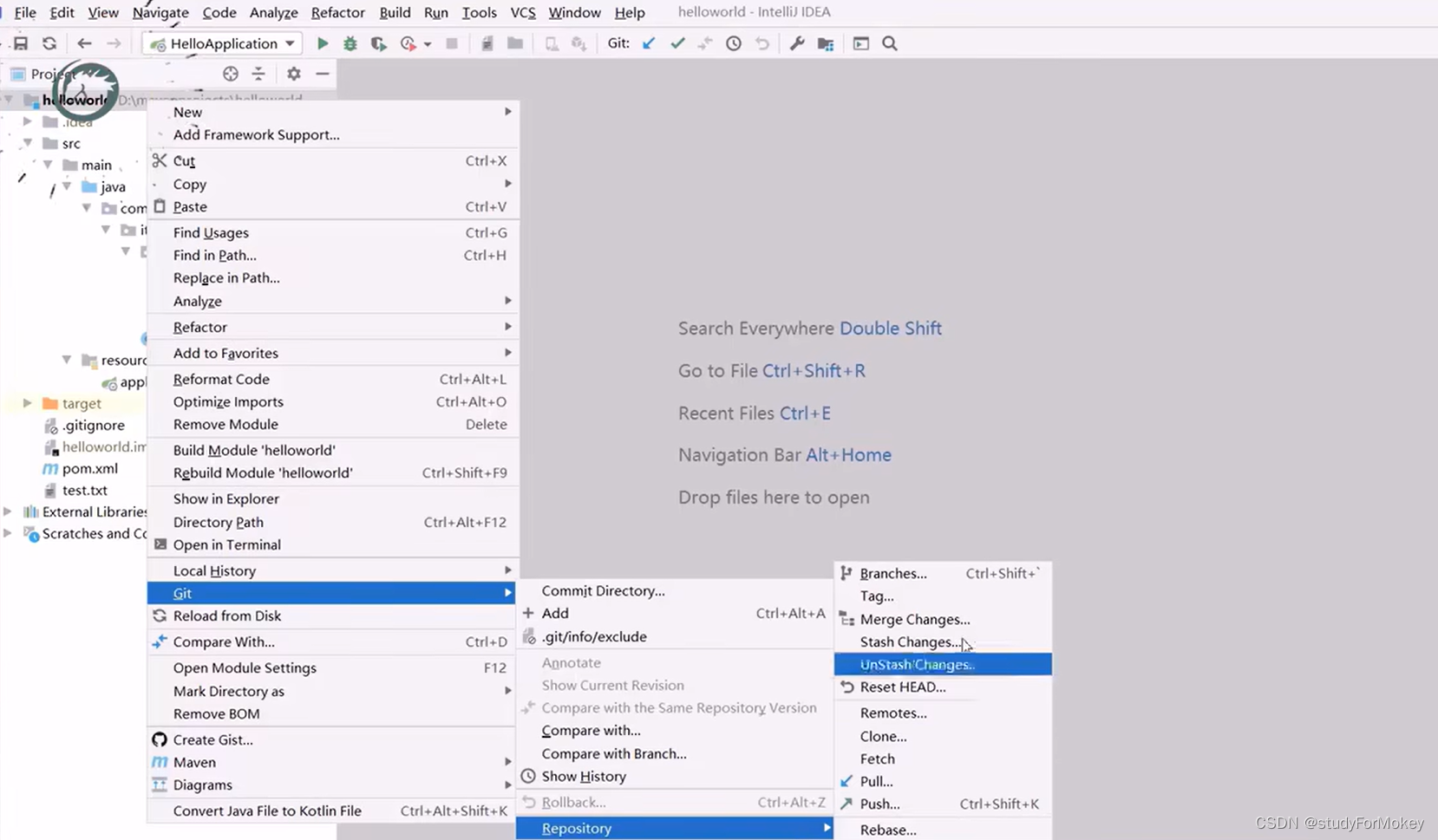Expand the .idea folder arrow
Screen dimensions: 1438x840
pyautogui.click(x=28, y=121)
